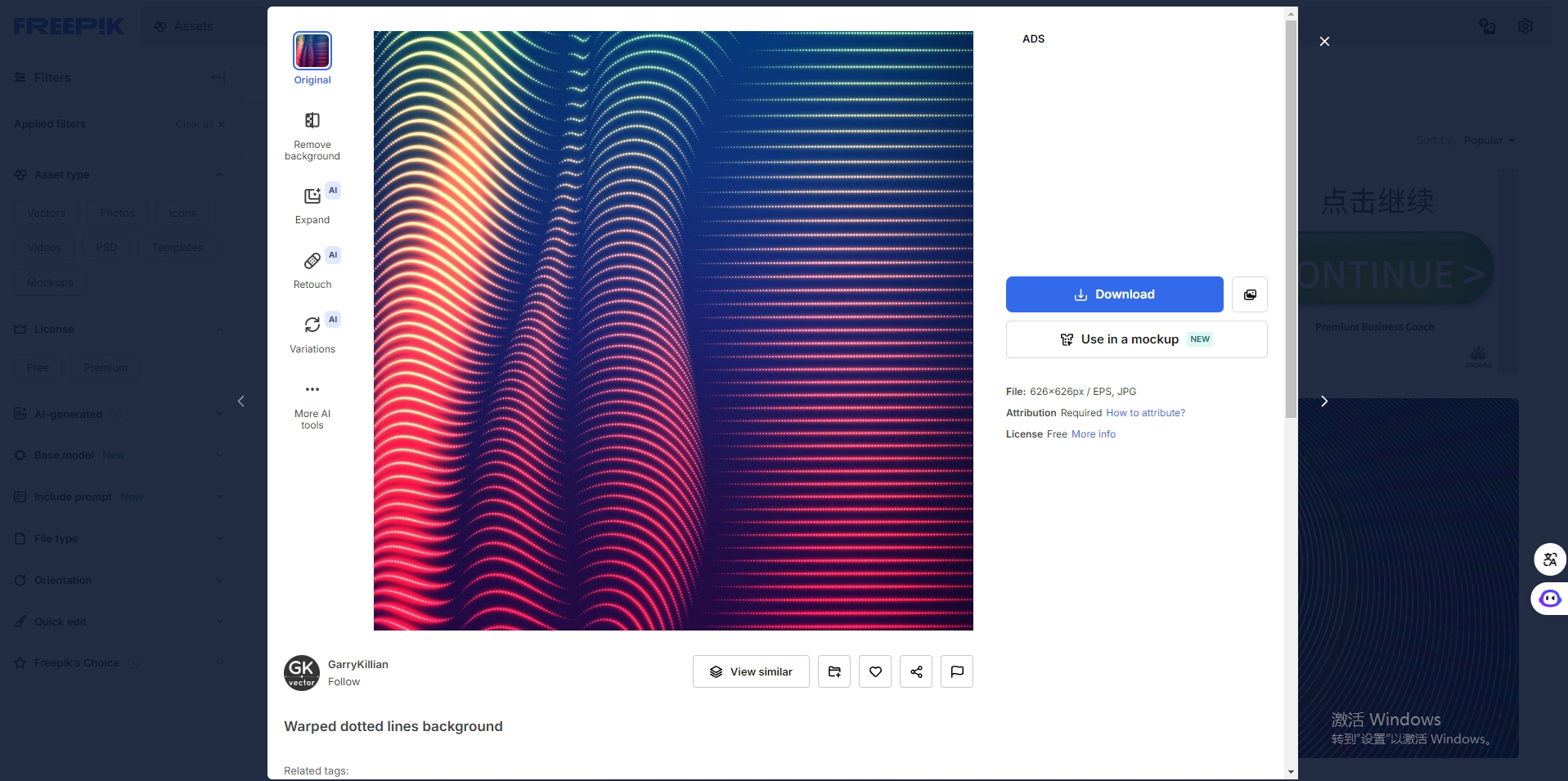
Task: Select the Free license filter
Action: click(38, 368)
